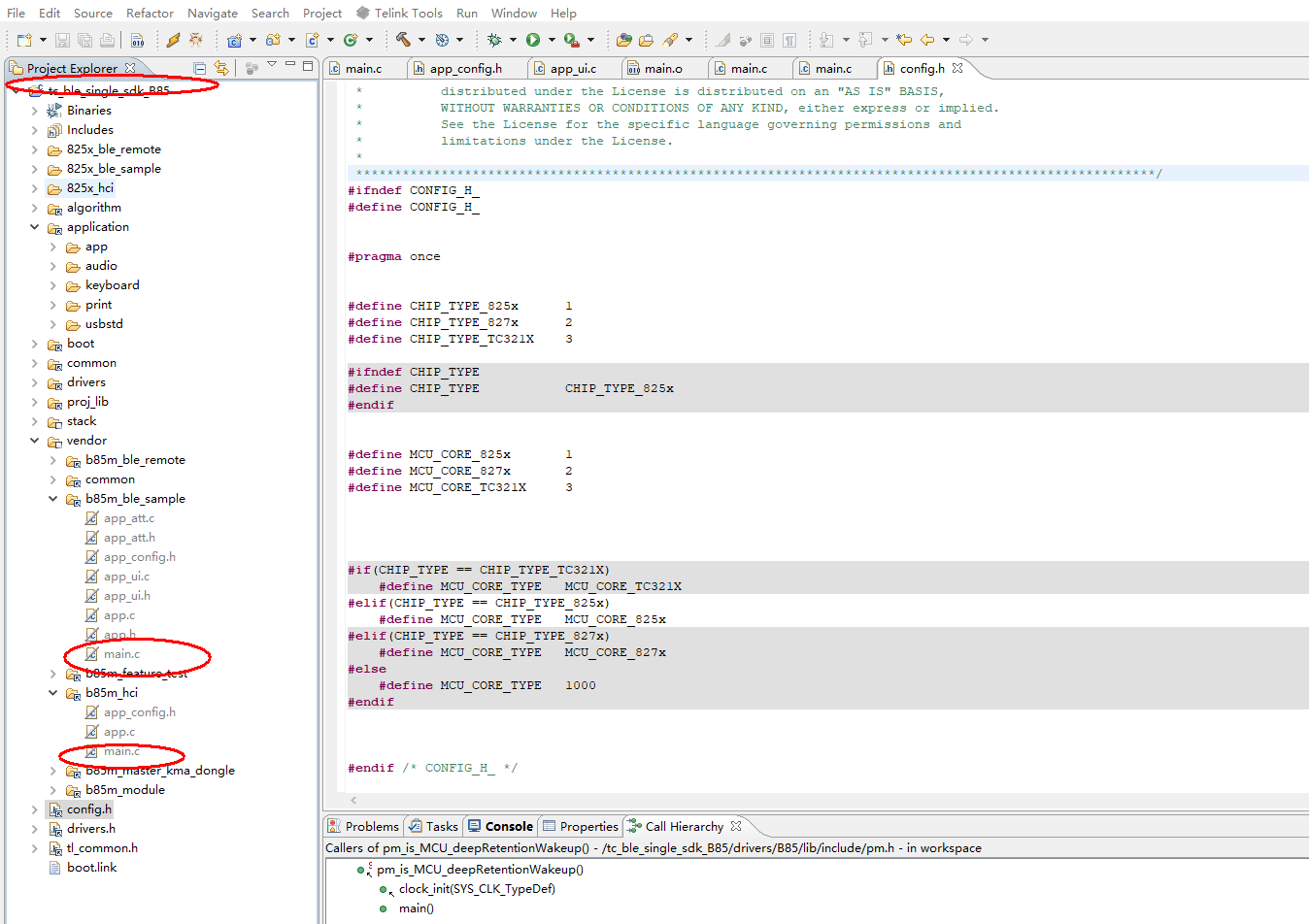
Task: Toggle Link with Editor in Project Explorer
Action: coord(221,68)
